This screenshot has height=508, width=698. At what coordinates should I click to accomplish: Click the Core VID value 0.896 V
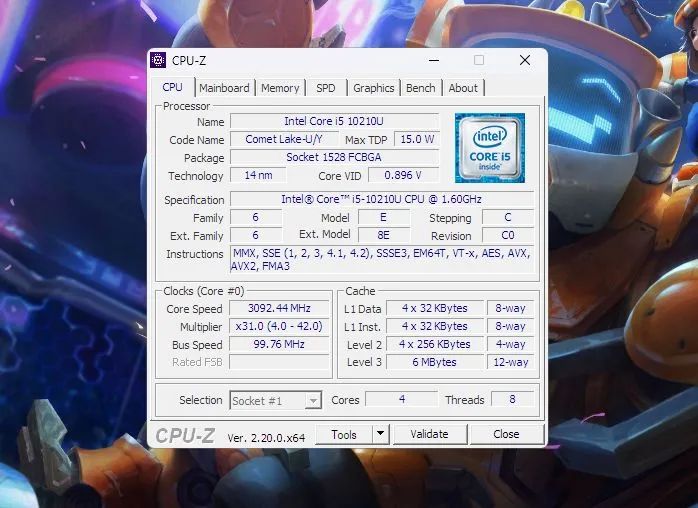point(403,175)
